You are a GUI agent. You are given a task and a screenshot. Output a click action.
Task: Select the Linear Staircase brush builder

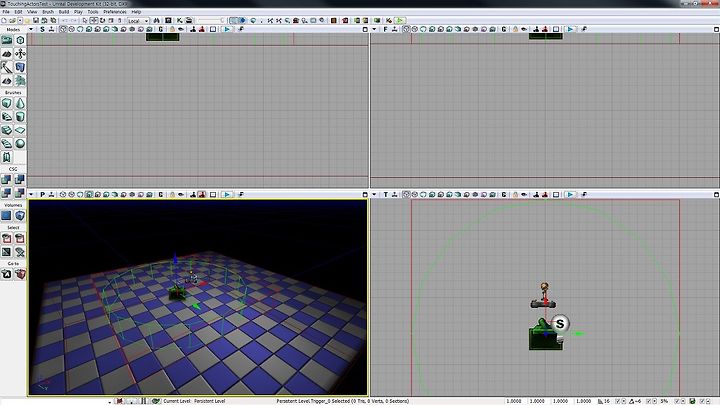[6, 130]
